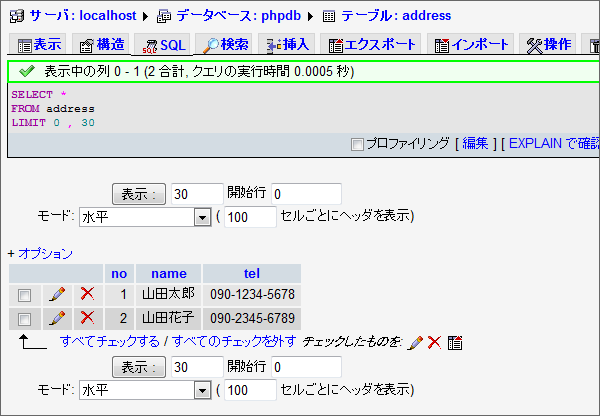Image resolution: width=600 pixels, height=416 pixels.
Task: Focus the lower header repeat field 100
Action: click(250, 390)
